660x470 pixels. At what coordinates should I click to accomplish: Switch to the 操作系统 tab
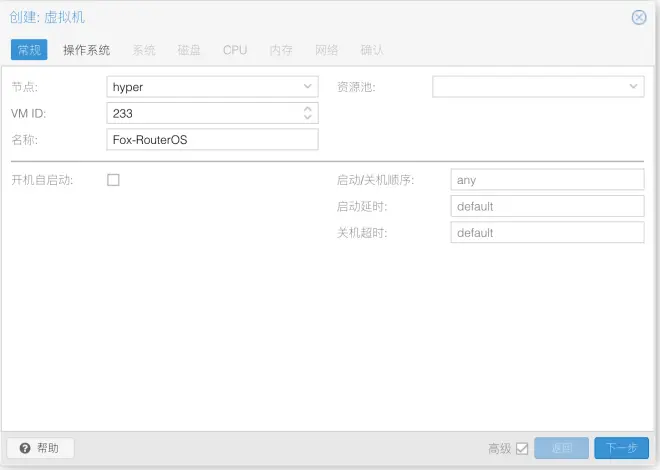click(x=87, y=50)
